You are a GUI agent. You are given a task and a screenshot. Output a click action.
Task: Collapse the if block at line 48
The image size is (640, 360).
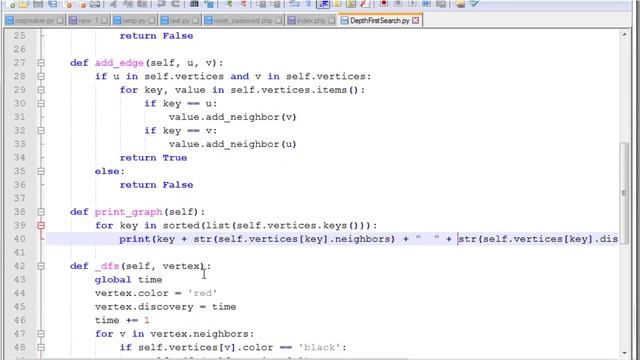point(41,347)
